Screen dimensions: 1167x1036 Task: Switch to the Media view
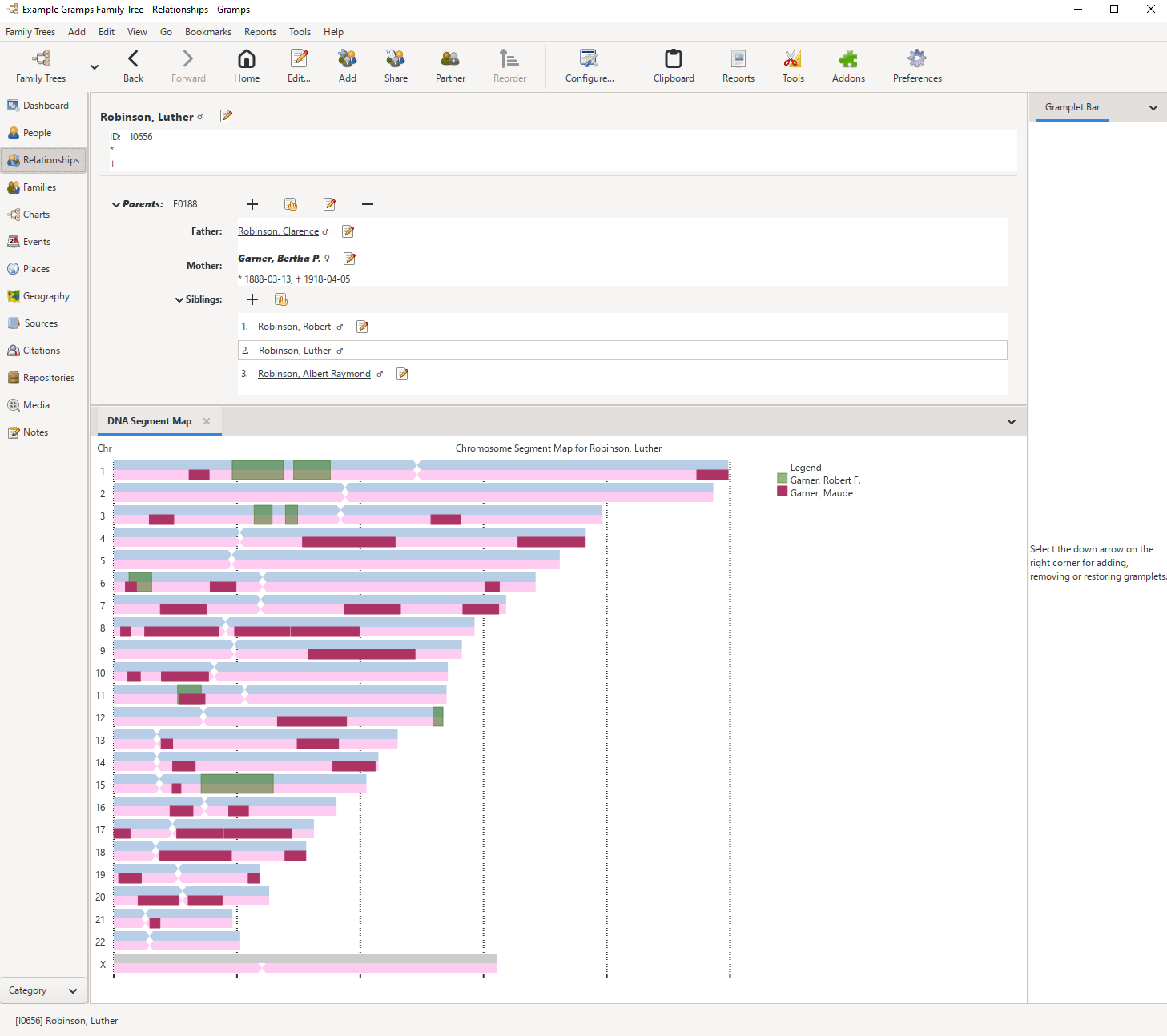44,405
